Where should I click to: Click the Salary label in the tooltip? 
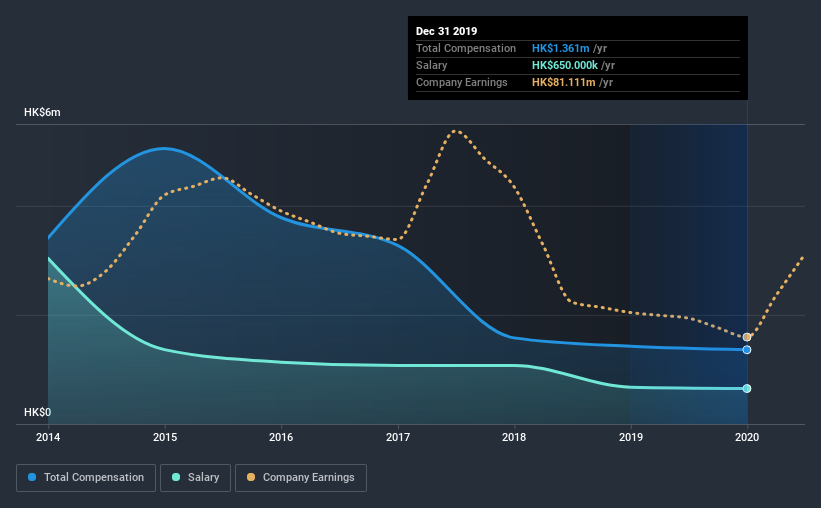click(x=431, y=65)
